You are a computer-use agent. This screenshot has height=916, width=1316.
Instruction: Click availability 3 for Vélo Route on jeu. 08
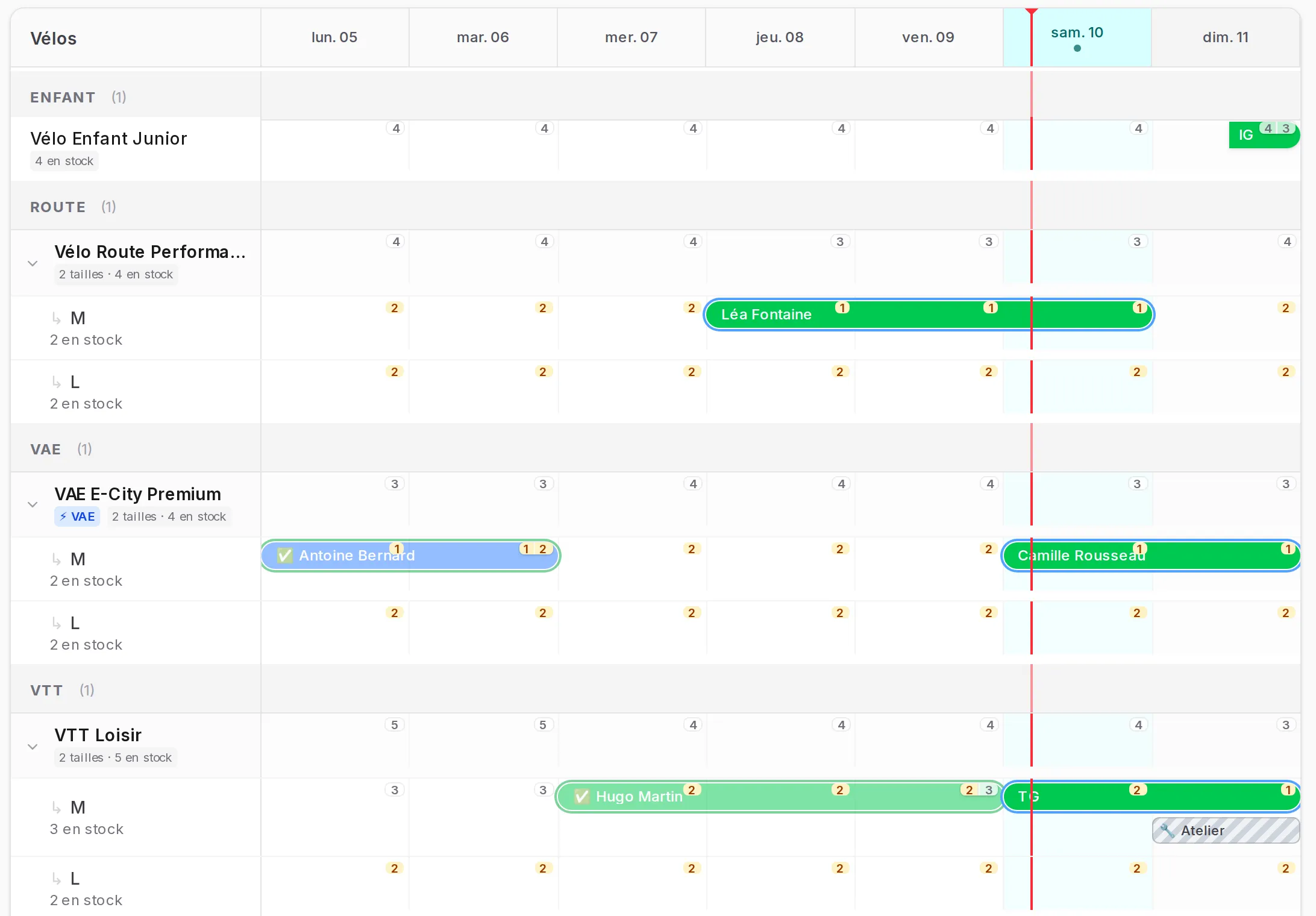coord(840,242)
